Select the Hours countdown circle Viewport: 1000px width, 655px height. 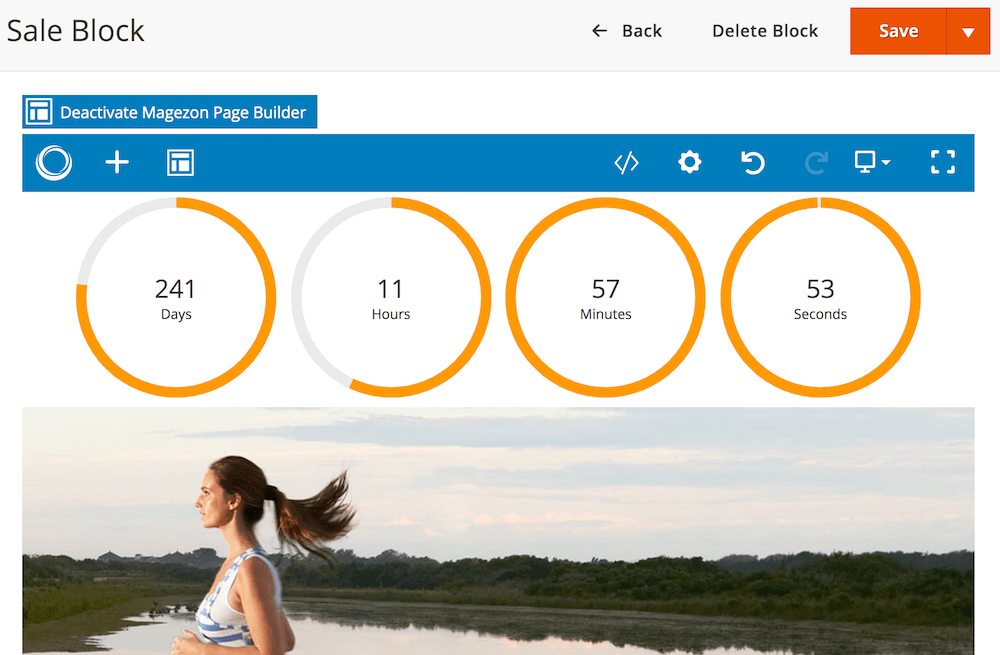(x=391, y=297)
